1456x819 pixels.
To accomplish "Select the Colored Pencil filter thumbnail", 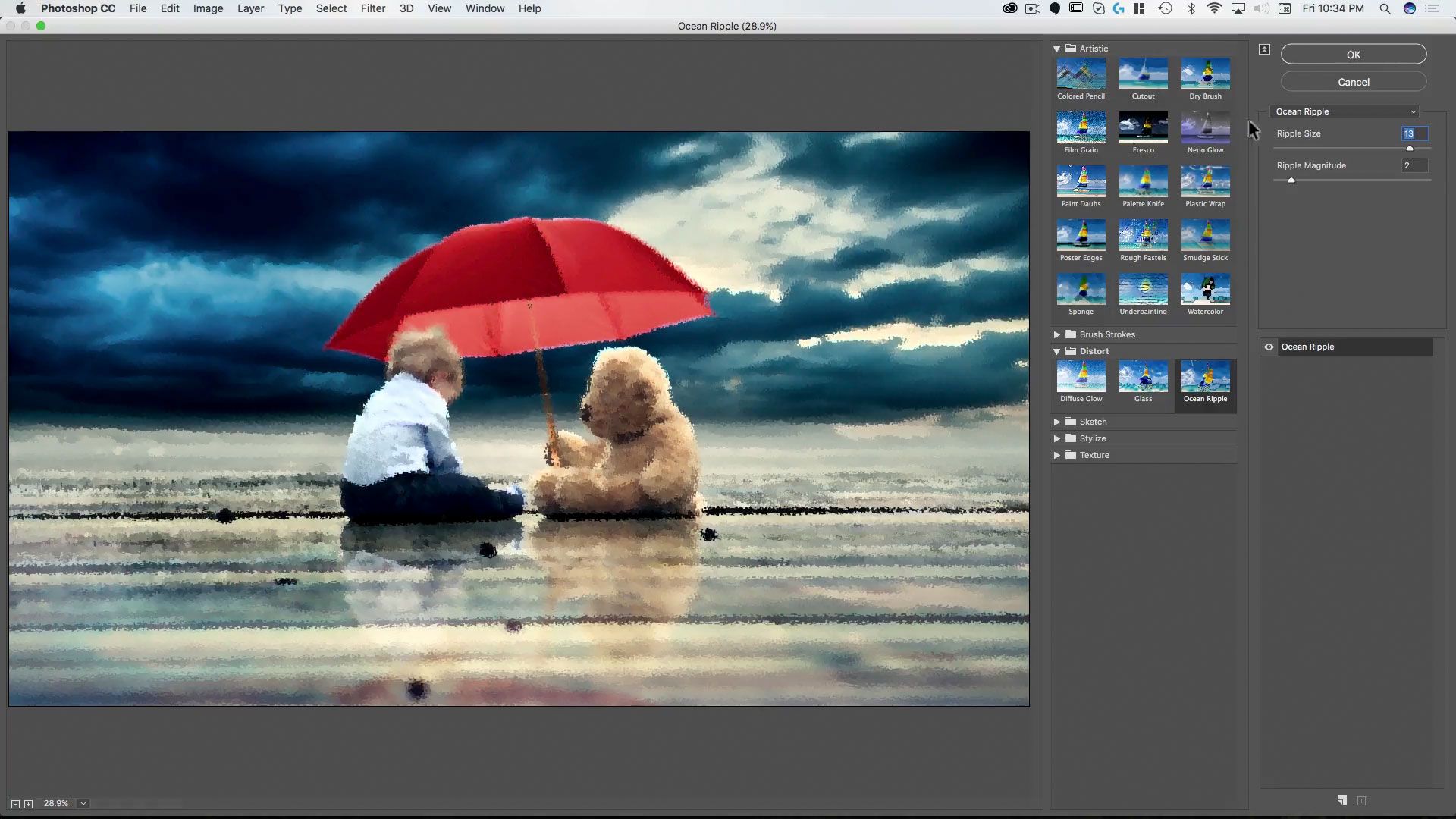I will [1081, 74].
